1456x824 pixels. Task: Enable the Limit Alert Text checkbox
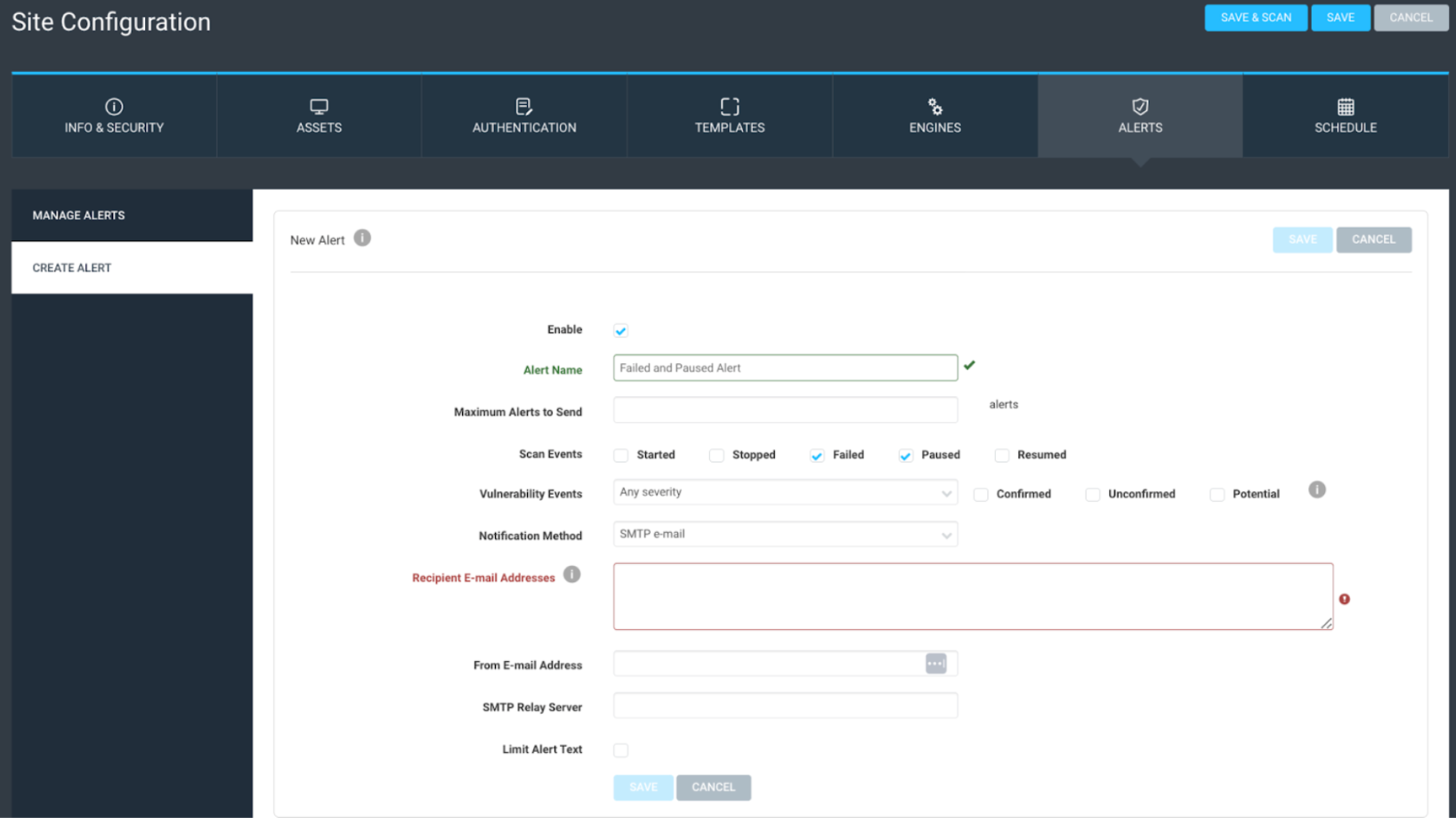tap(621, 750)
